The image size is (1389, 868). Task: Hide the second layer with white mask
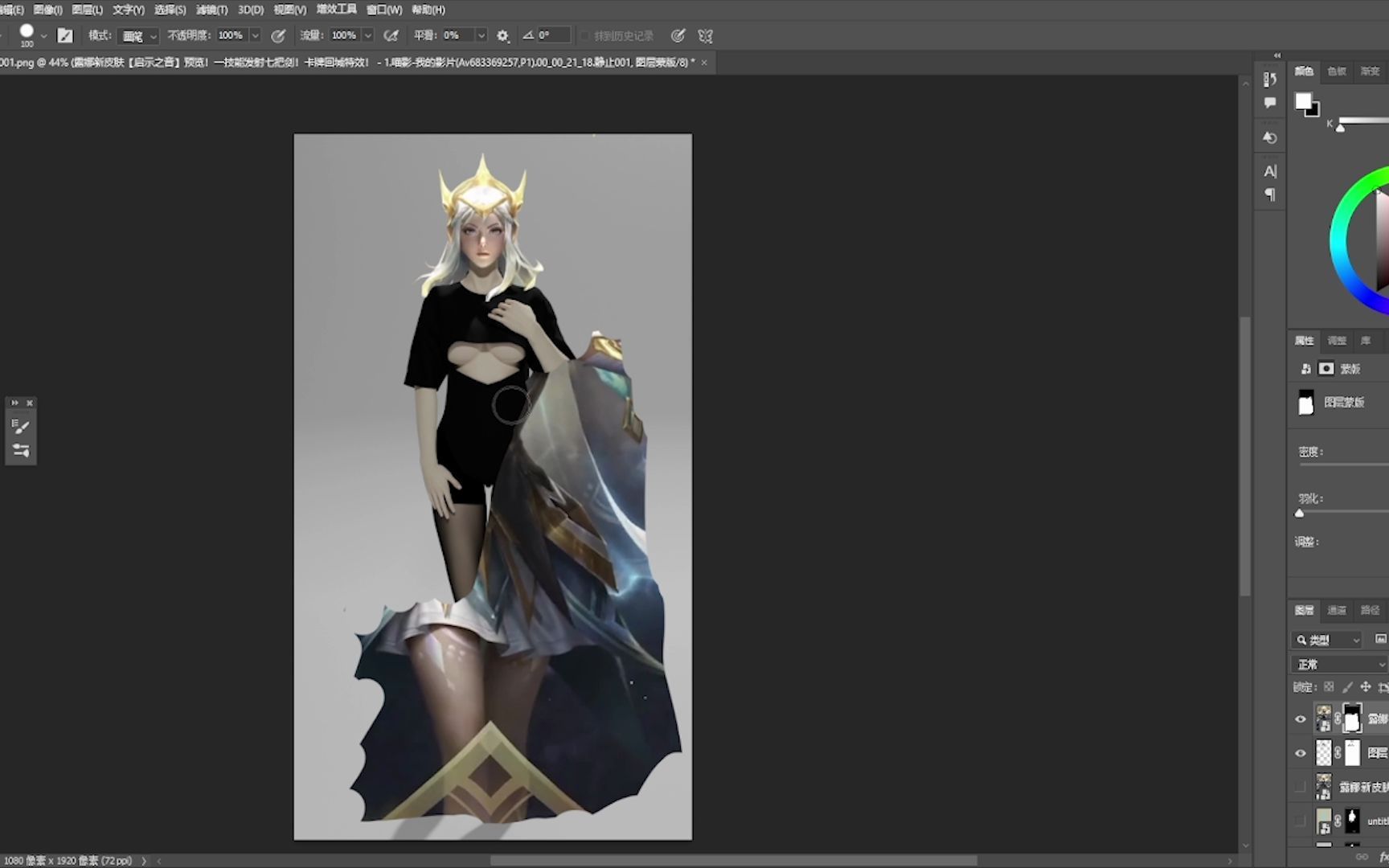[x=1301, y=753]
